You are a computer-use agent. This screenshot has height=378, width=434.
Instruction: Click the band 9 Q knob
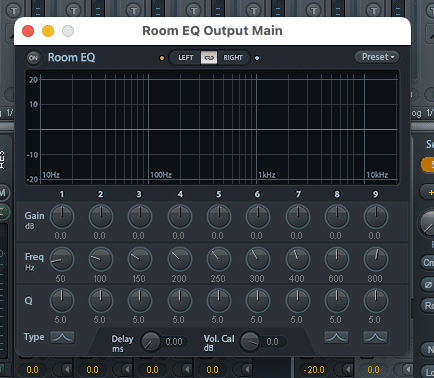(376, 300)
